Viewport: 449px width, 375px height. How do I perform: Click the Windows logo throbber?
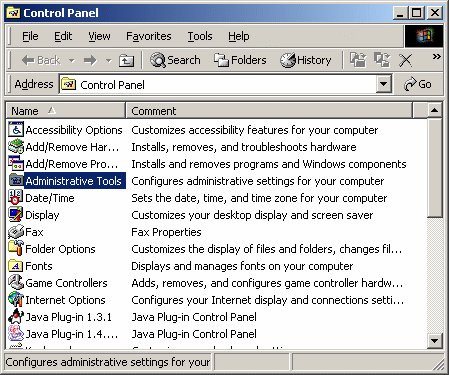point(424,36)
